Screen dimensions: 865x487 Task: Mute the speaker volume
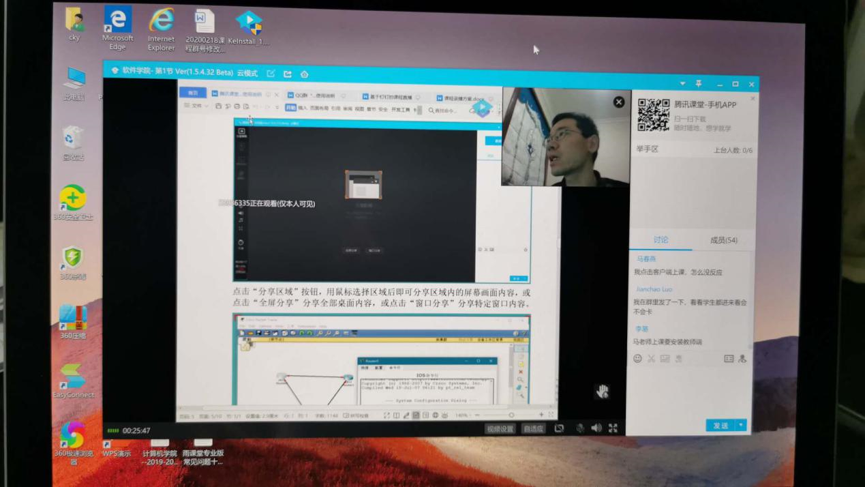coord(596,428)
